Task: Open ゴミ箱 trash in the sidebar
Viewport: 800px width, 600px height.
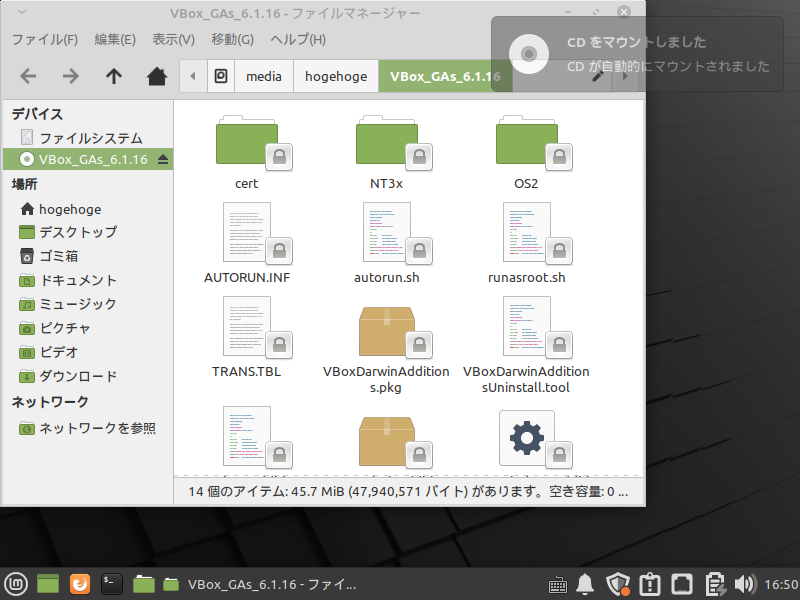Action: coord(88,256)
